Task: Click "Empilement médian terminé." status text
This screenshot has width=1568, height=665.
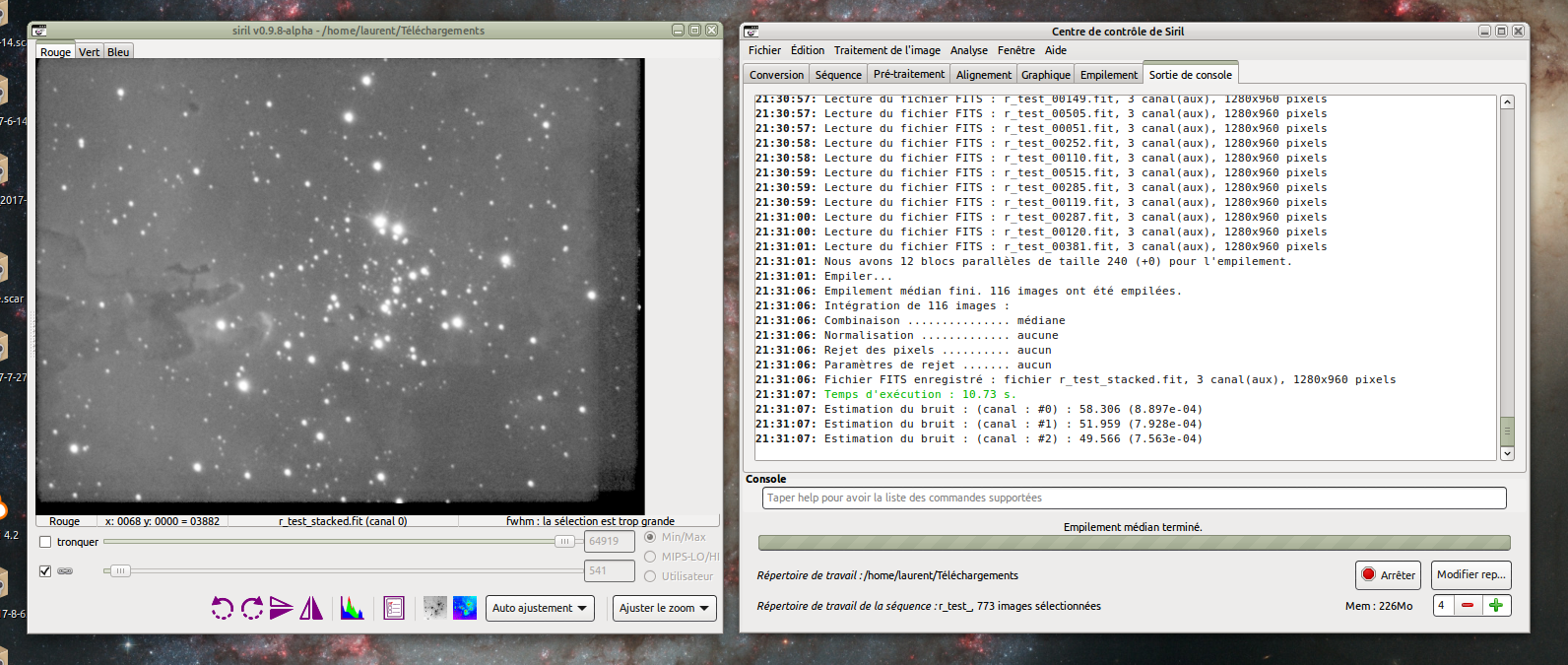Action: tap(1133, 527)
